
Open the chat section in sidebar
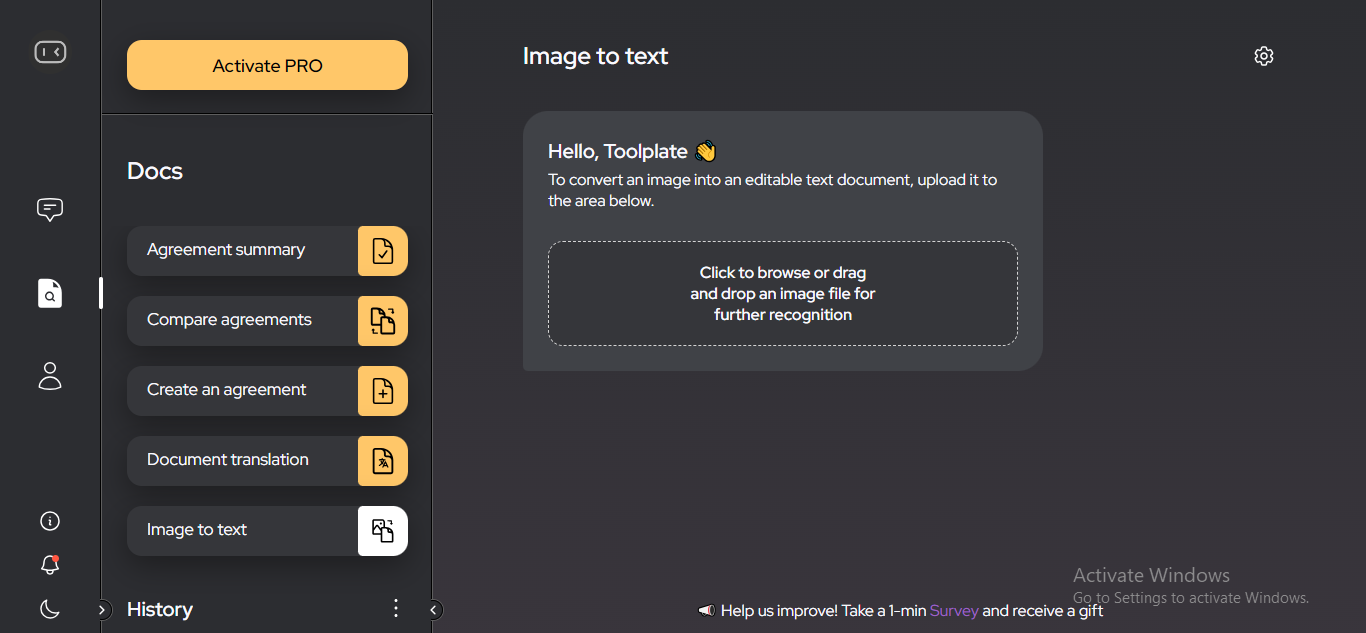pyautogui.click(x=50, y=209)
